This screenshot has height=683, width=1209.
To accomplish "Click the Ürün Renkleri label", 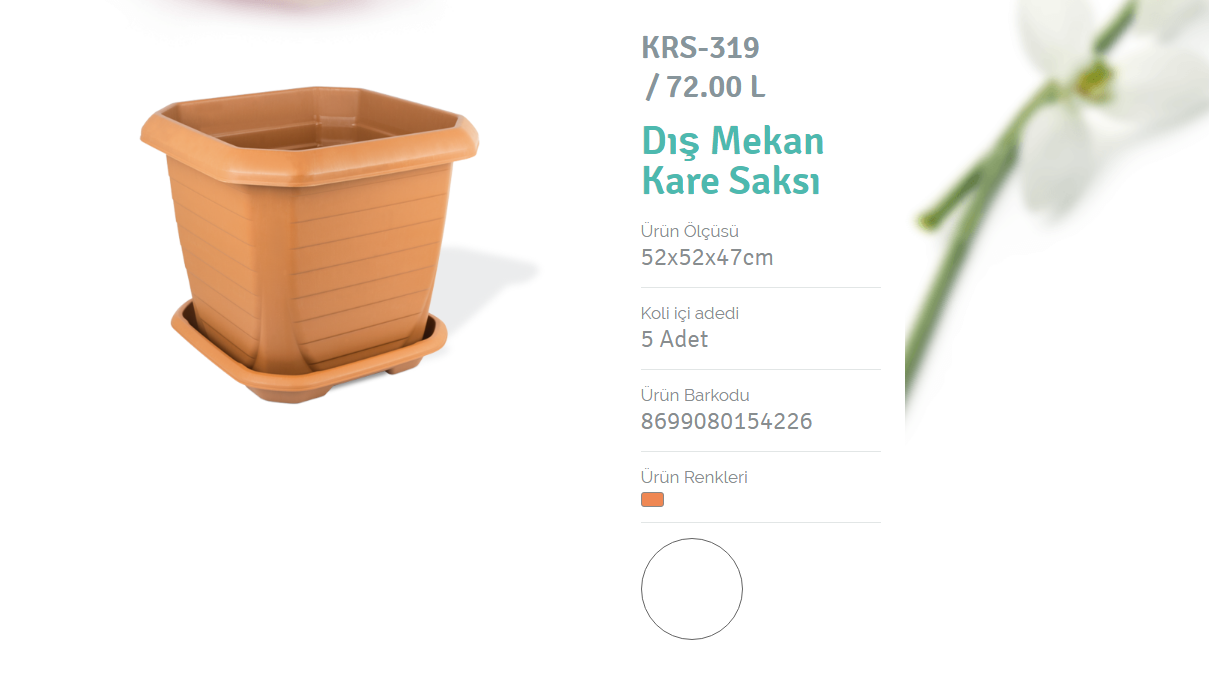I will pos(694,477).
